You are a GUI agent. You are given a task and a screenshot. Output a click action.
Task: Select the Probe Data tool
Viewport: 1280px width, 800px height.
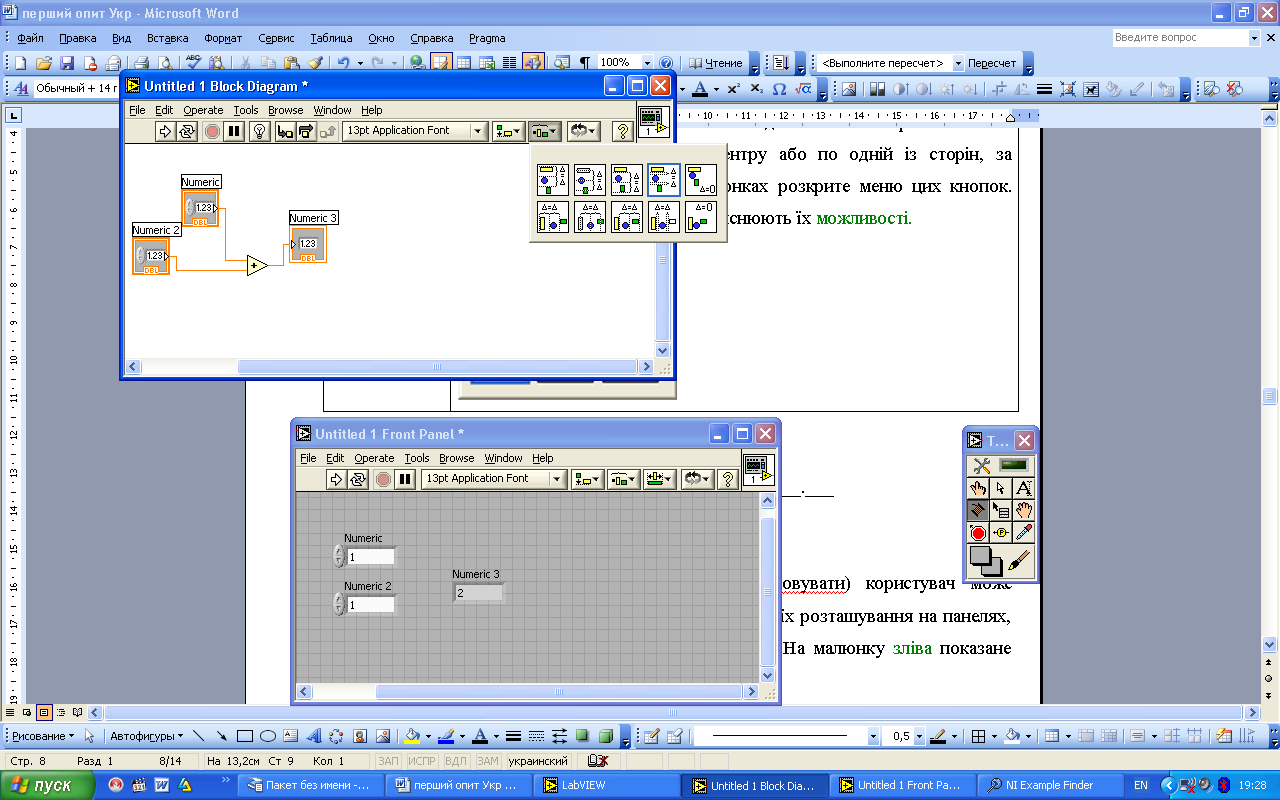click(x=1001, y=533)
